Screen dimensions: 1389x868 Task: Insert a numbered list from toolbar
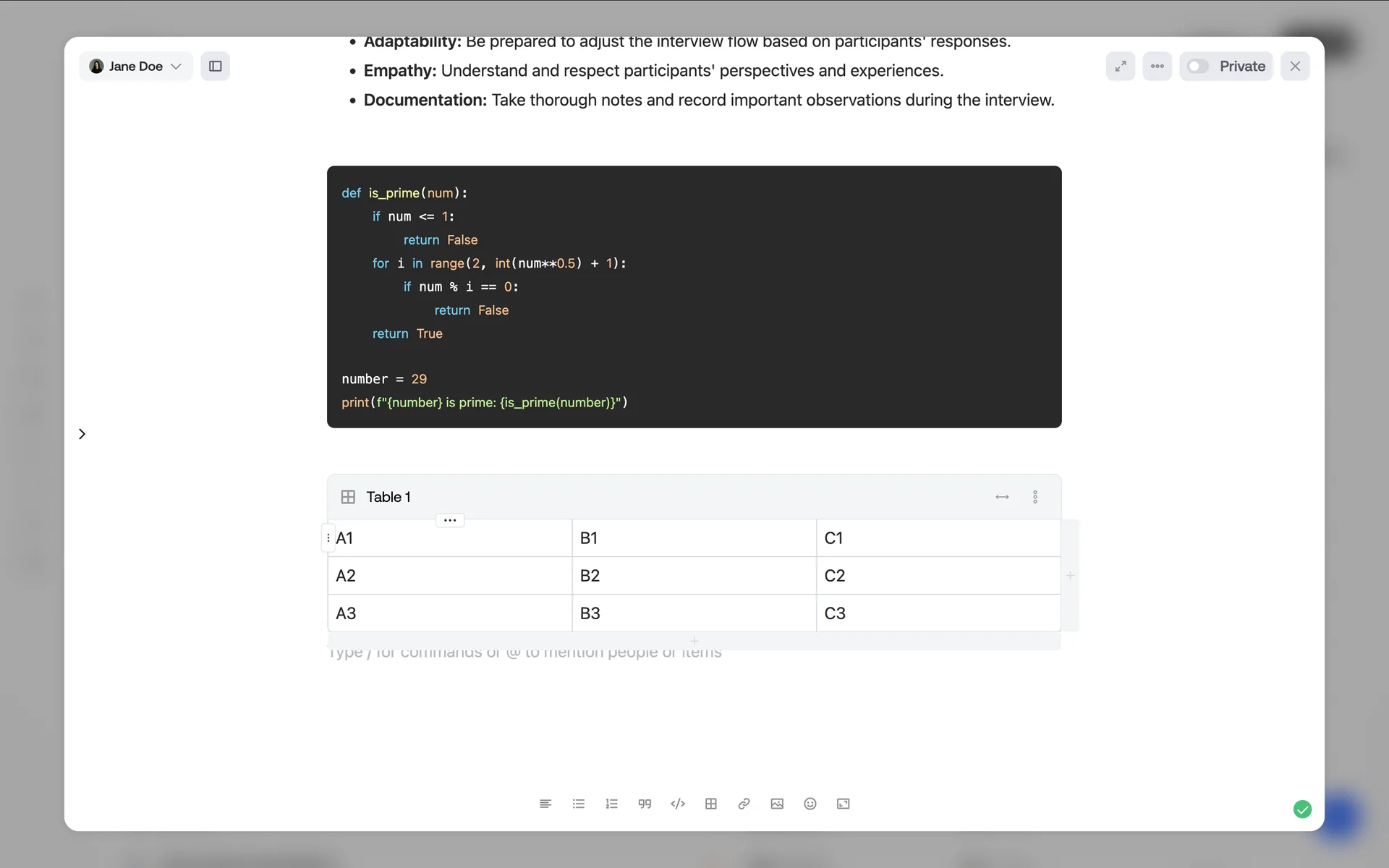pyautogui.click(x=611, y=804)
